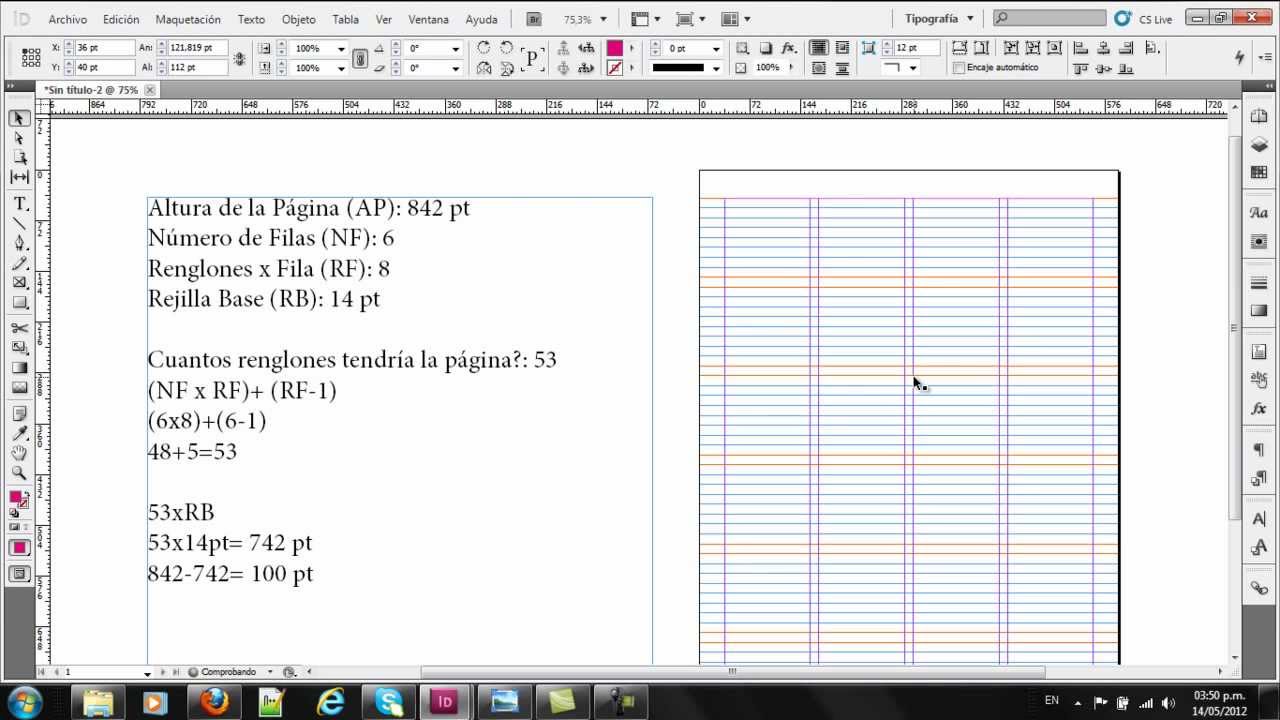This screenshot has height=720, width=1280.
Task: Select the Gradient Feather tool
Action: coord(19,388)
